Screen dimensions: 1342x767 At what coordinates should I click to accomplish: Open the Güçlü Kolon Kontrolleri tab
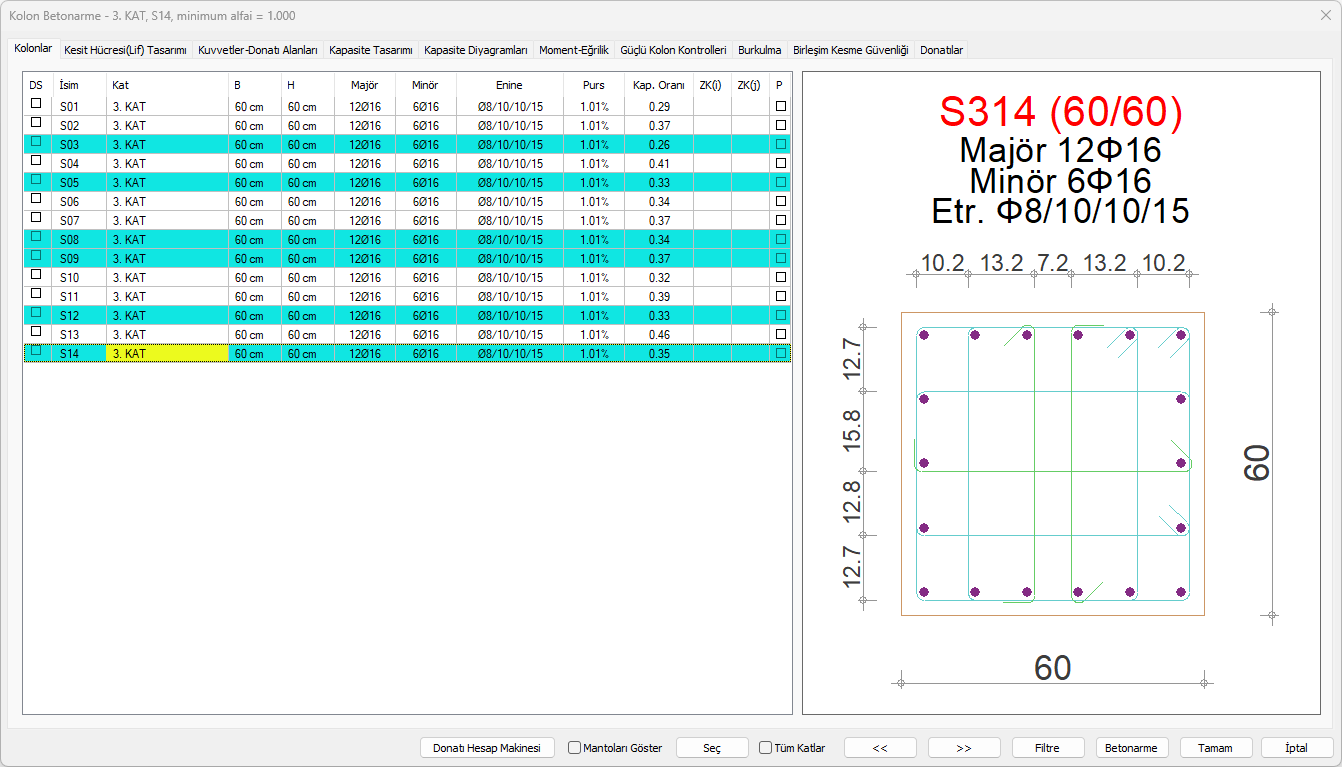[x=673, y=49]
